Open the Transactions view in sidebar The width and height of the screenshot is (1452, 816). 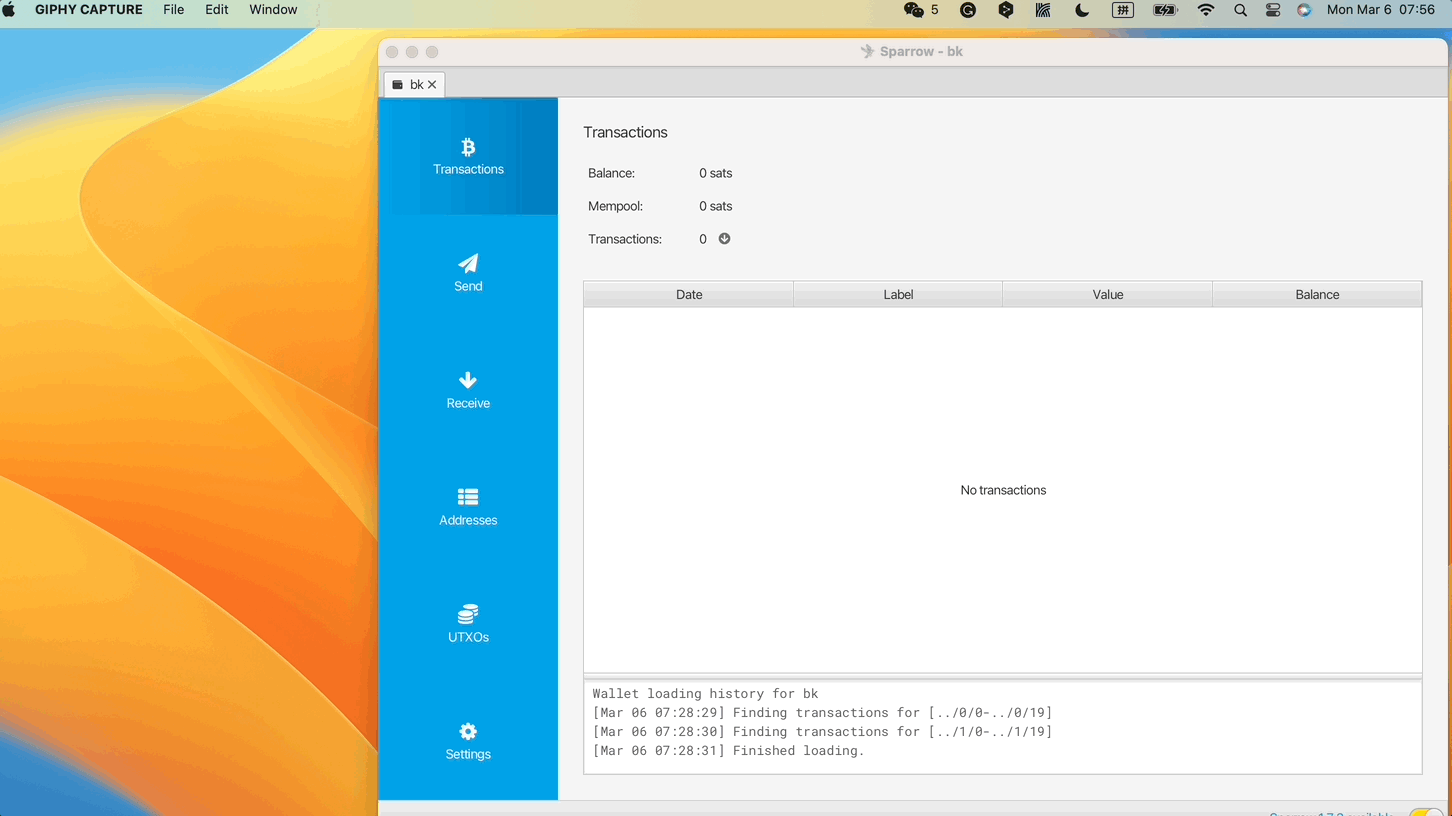click(x=468, y=157)
